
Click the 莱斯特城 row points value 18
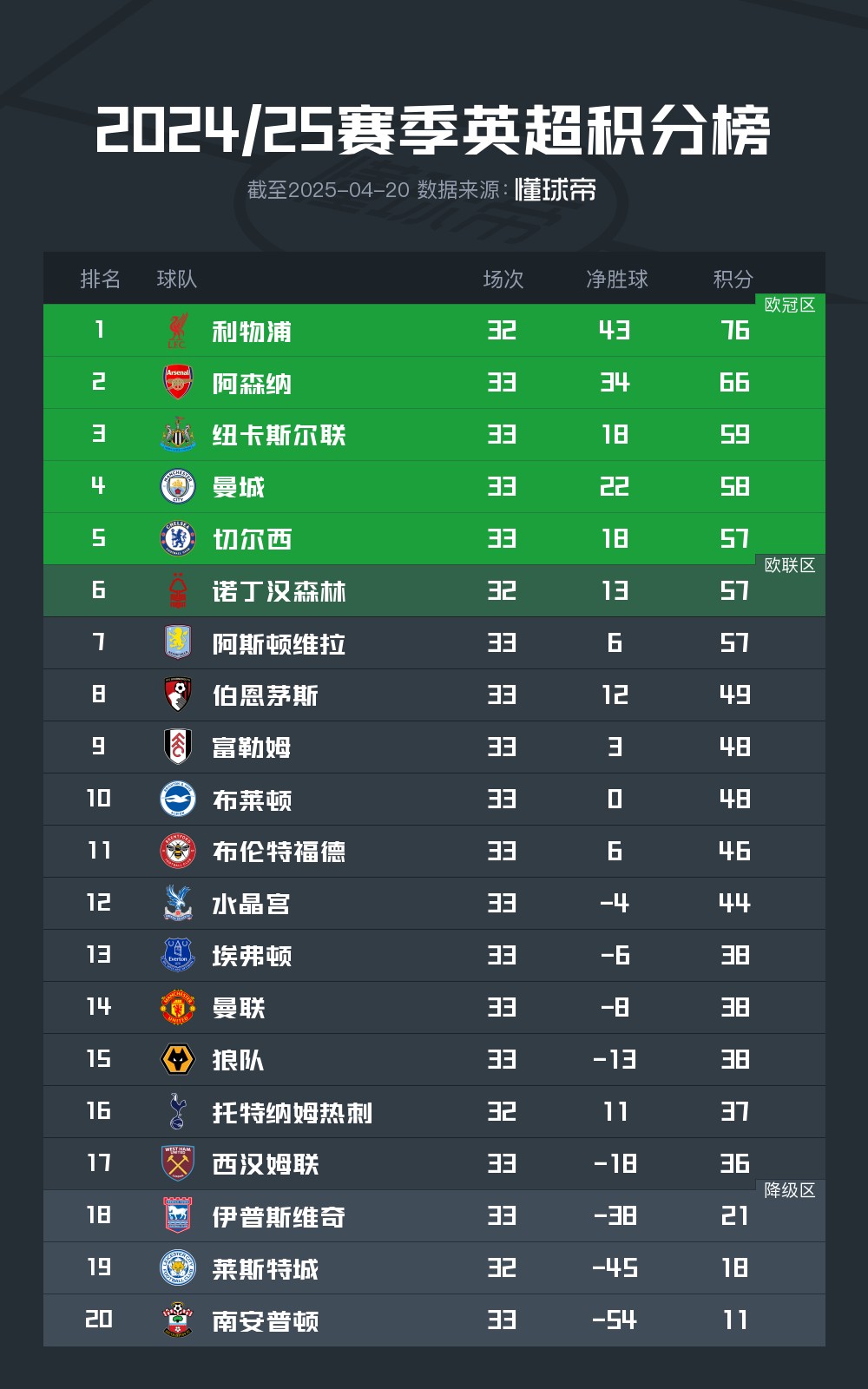click(x=734, y=1267)
